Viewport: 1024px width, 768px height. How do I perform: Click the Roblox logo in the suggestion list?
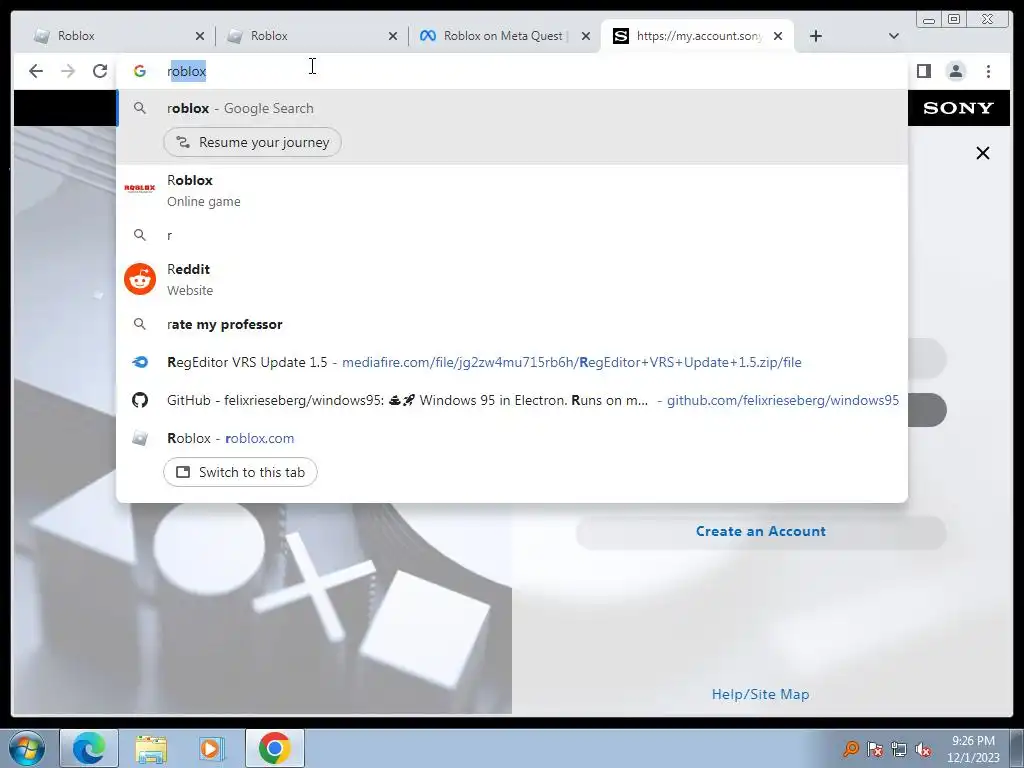pyautogui.click(x=140, y=188)
